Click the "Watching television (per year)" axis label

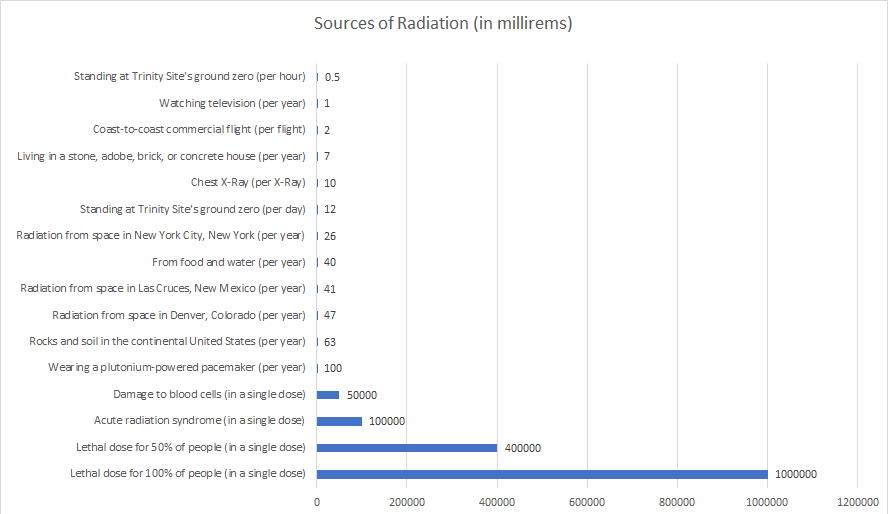[232, 103]
